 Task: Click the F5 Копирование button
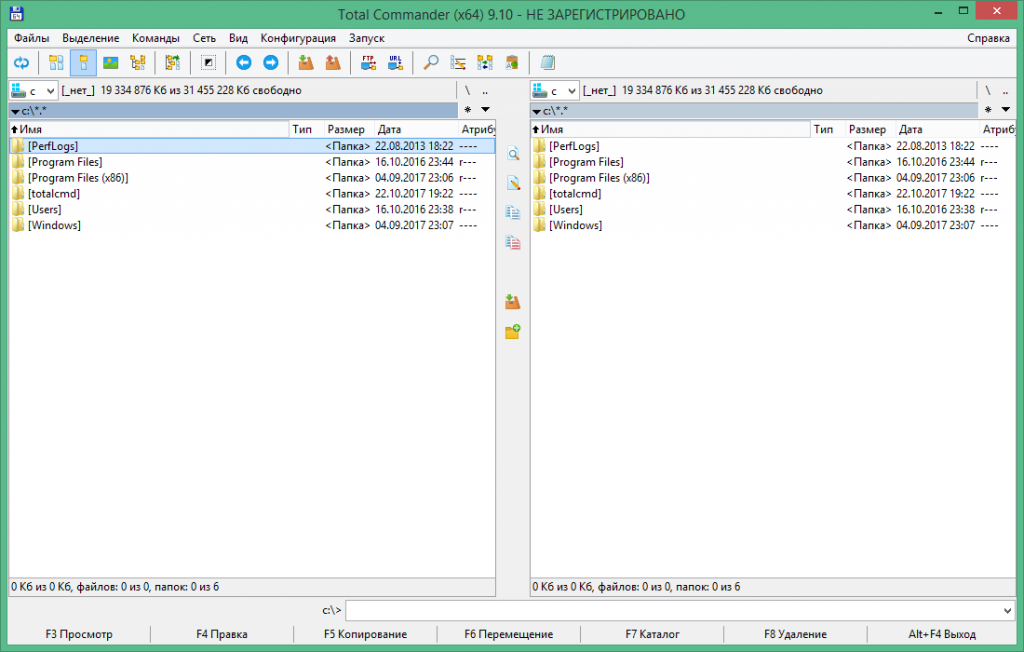pyautogui.click(x=365, y=634)
